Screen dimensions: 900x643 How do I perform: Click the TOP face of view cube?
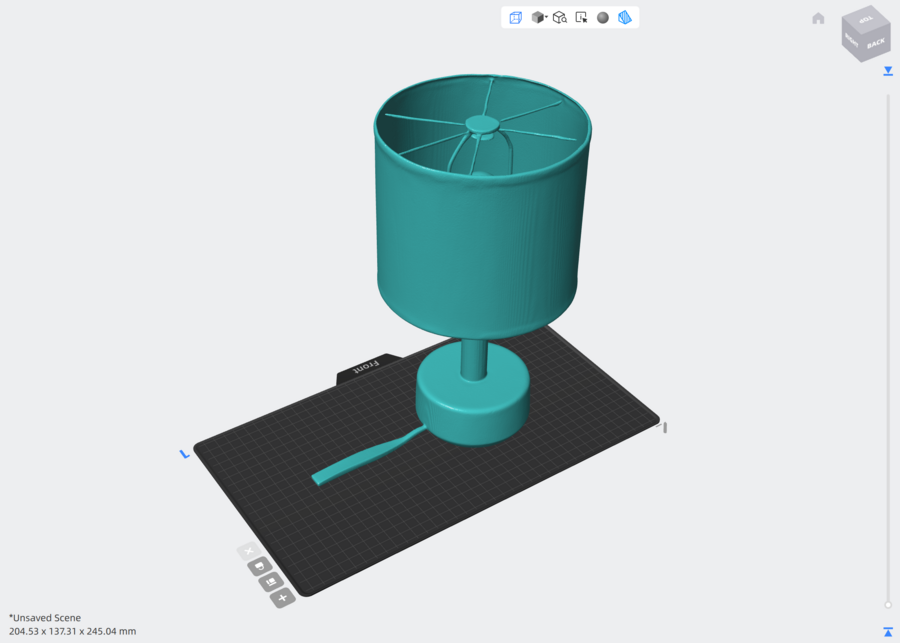tap(866, 19)
